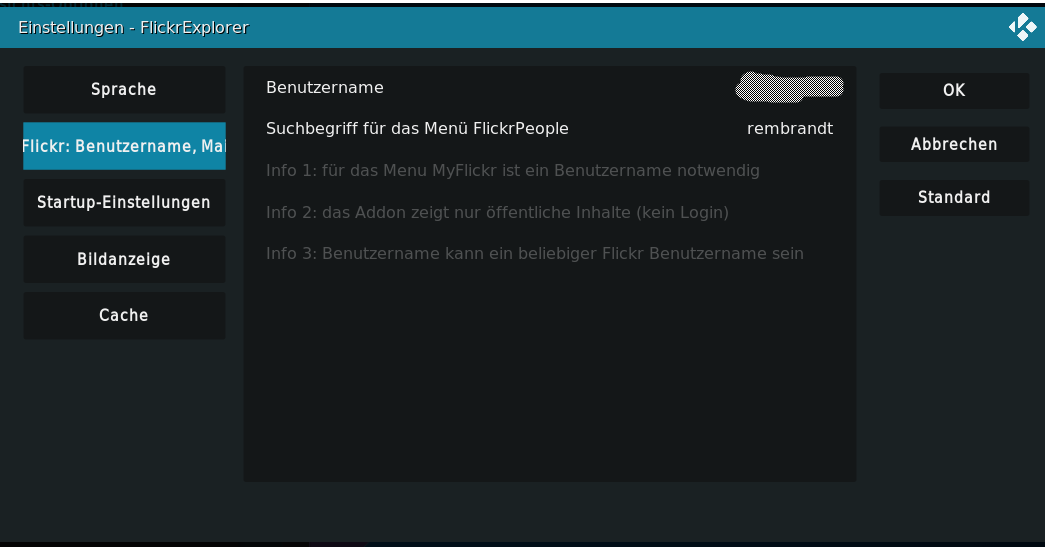
Task: Click the Info 2 öffentliche Inhalte note
Action: coord(497,212)
